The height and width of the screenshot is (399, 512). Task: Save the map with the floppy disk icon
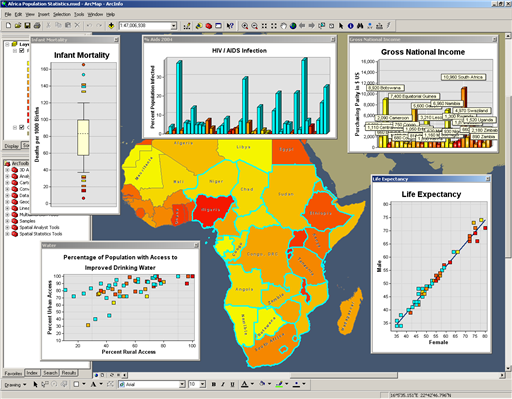click(x=27, y=26)
